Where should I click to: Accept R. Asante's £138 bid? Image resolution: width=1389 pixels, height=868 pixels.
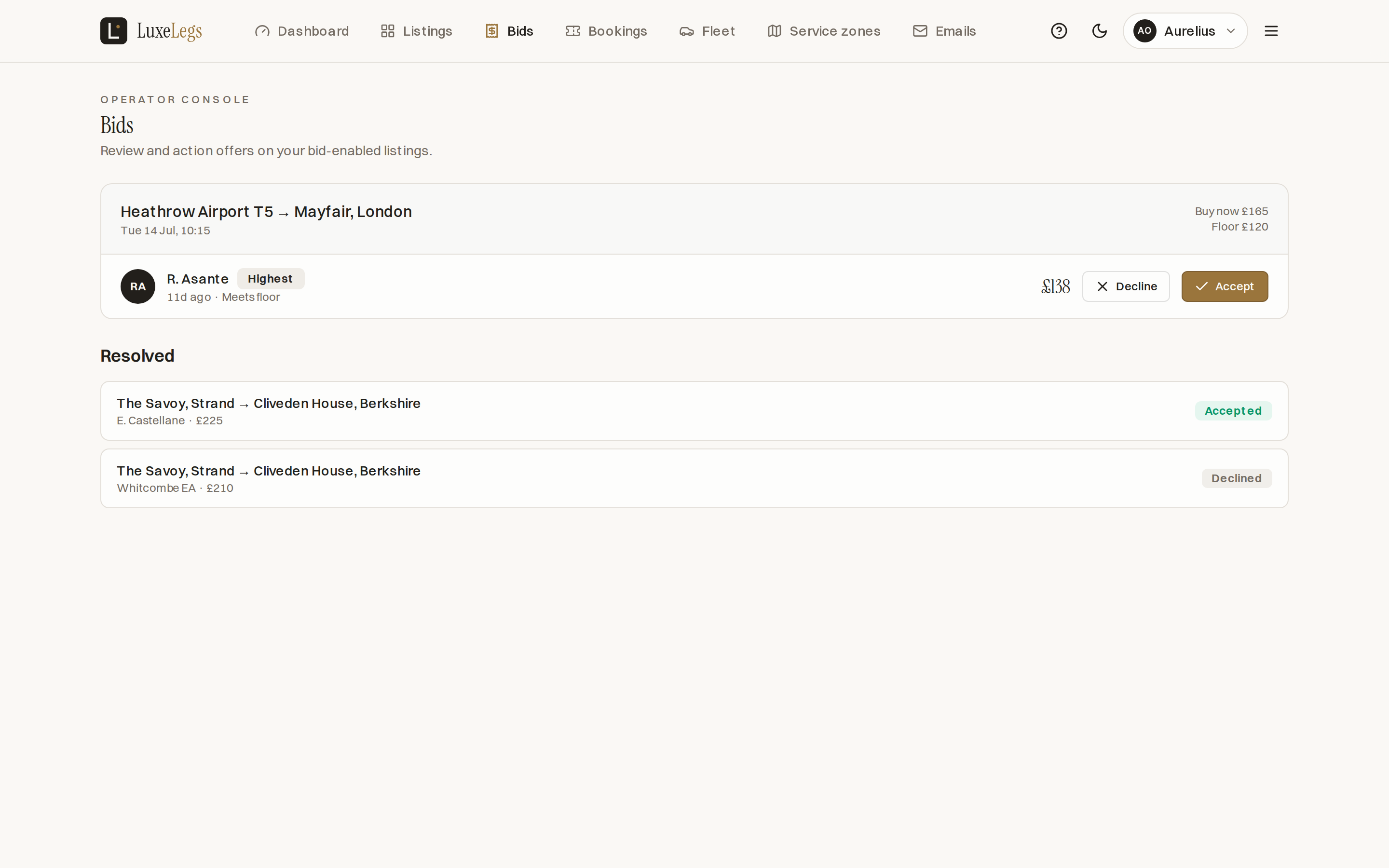[1224, 286]
